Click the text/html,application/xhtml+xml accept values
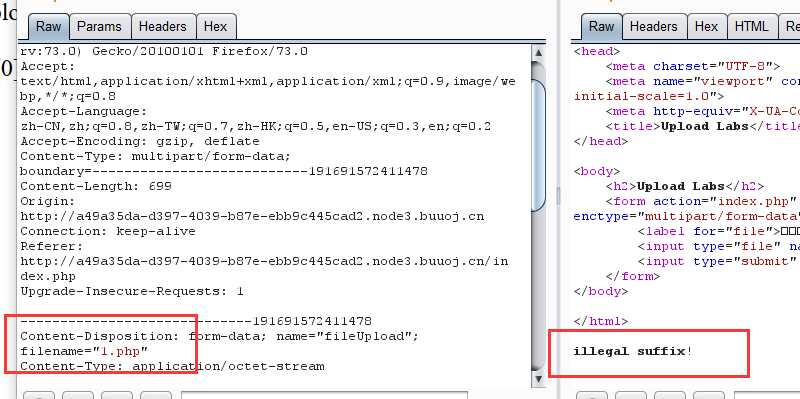 point(268,81)
